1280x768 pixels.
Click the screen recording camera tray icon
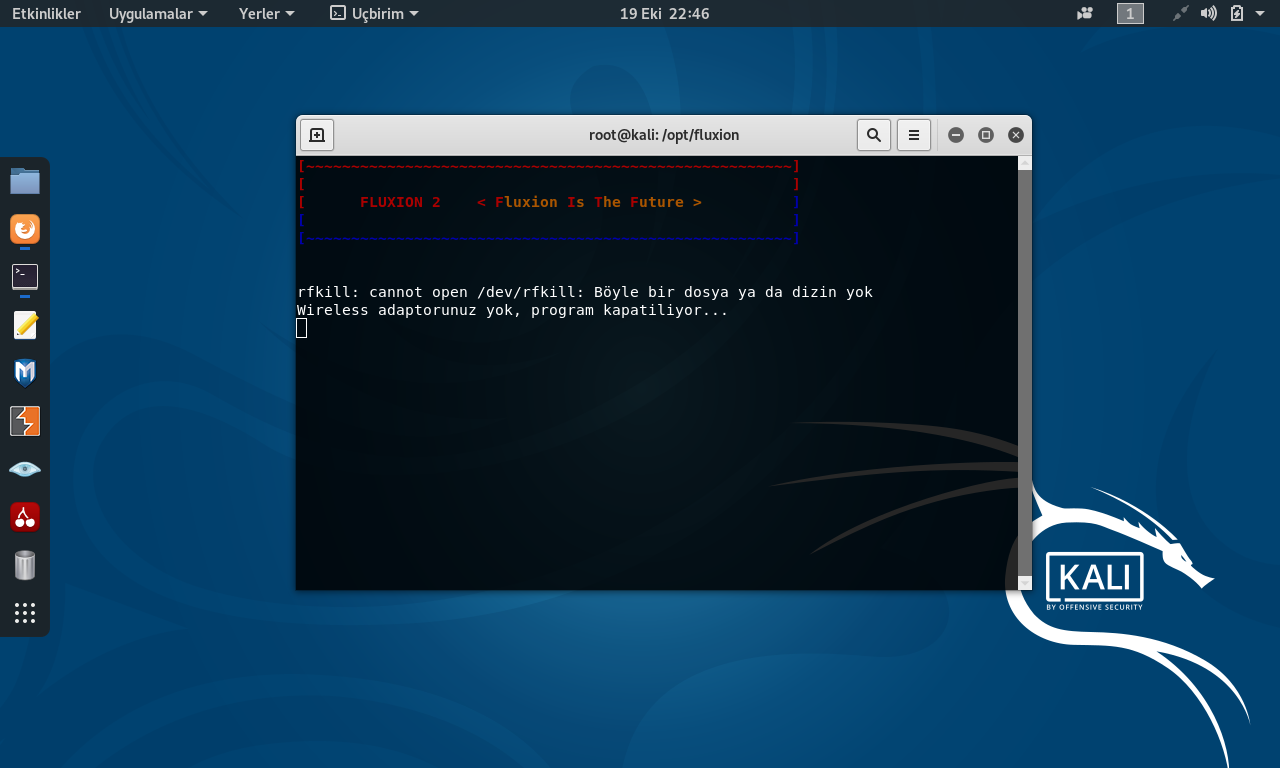coord(1085,13)
